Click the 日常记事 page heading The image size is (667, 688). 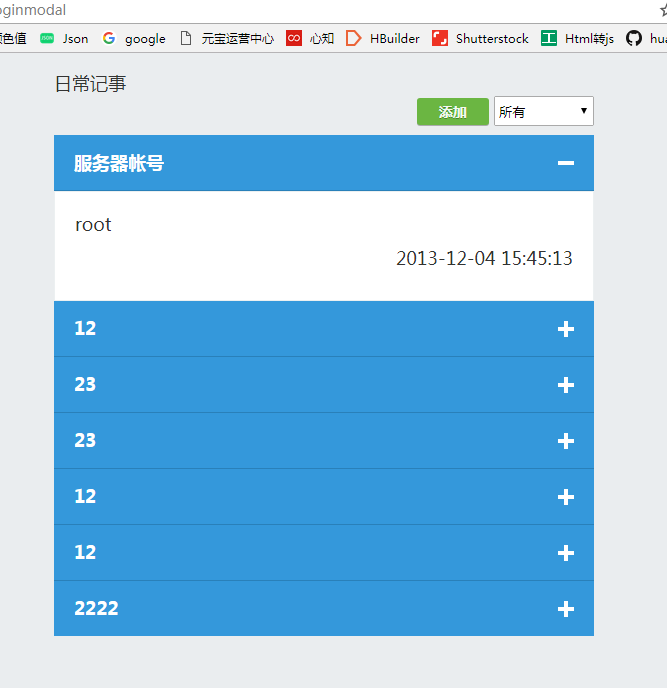coord(90,83)
